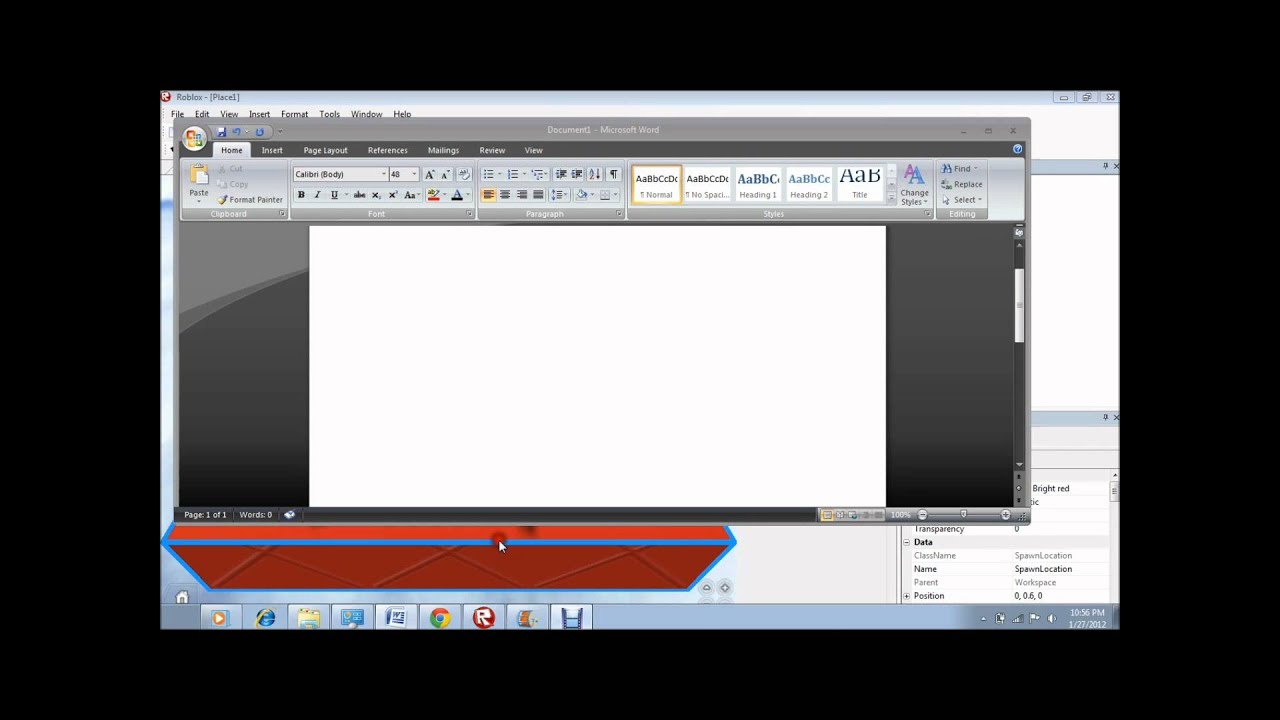The image size is (1280, 720).
Task: Open Google Chrome from the taskbar
Action: pos(440,619)
